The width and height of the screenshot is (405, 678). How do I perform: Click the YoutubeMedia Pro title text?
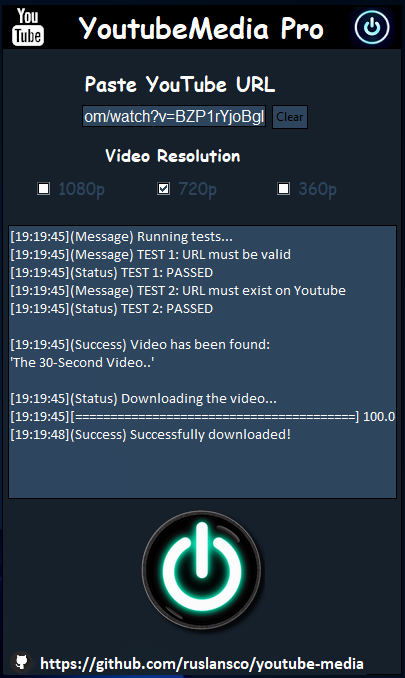coord(201,29)
